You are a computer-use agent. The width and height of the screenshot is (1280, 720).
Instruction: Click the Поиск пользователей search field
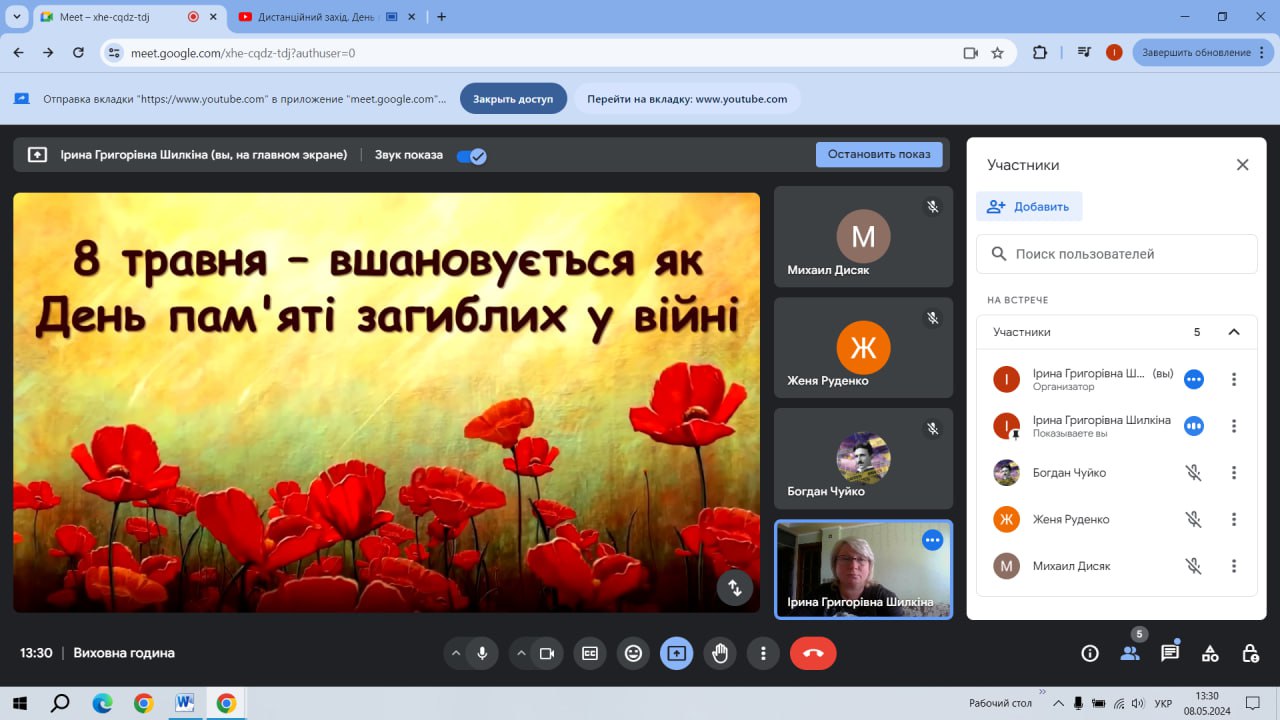tap(1117, 254)
